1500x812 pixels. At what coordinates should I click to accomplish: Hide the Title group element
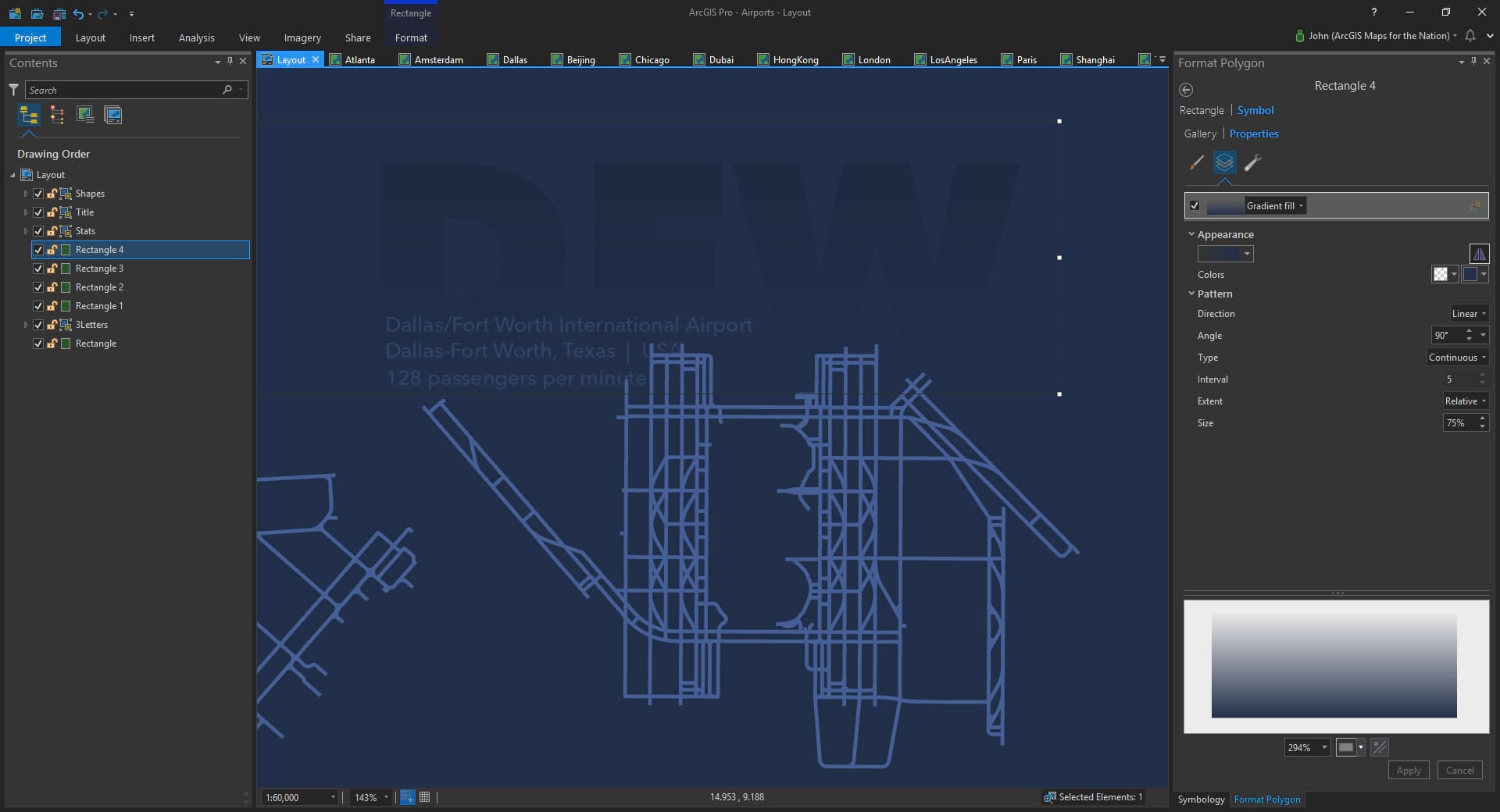pos(38,212)
